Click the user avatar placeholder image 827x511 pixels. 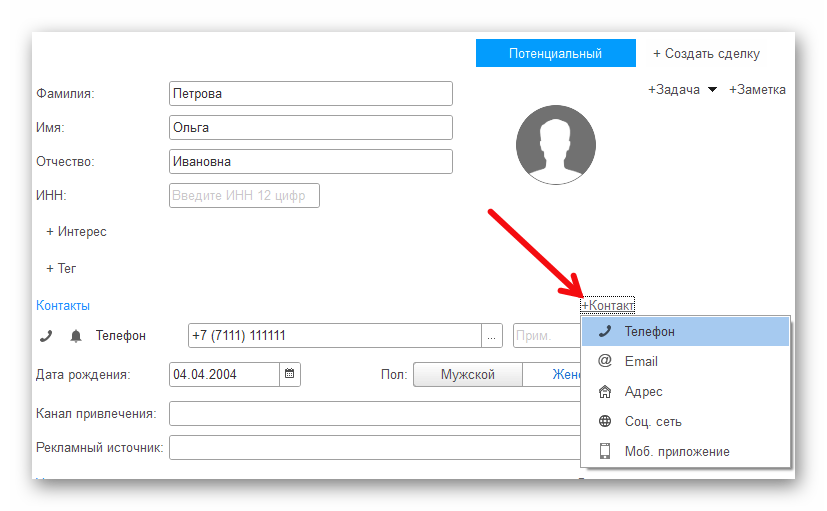[555, 145]
